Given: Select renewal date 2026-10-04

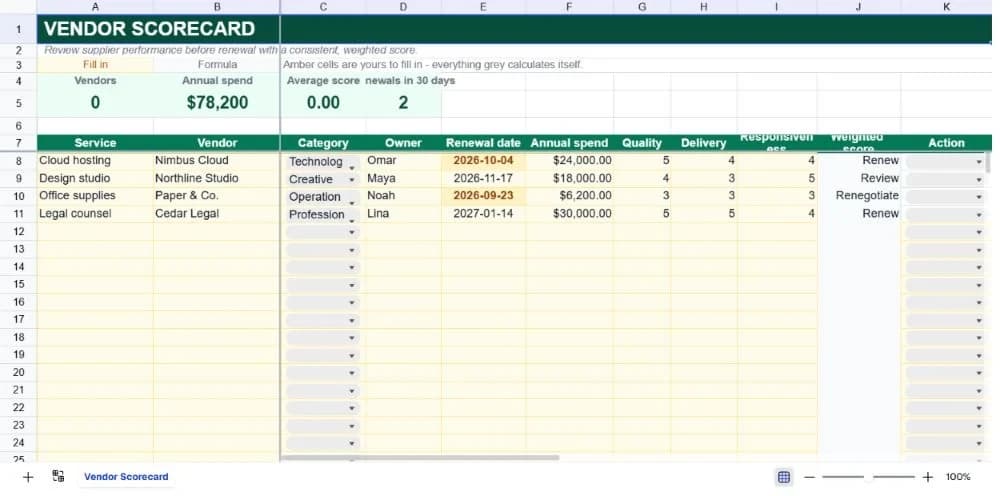Looking at the screenshot, I should click(x=483, y=161).
